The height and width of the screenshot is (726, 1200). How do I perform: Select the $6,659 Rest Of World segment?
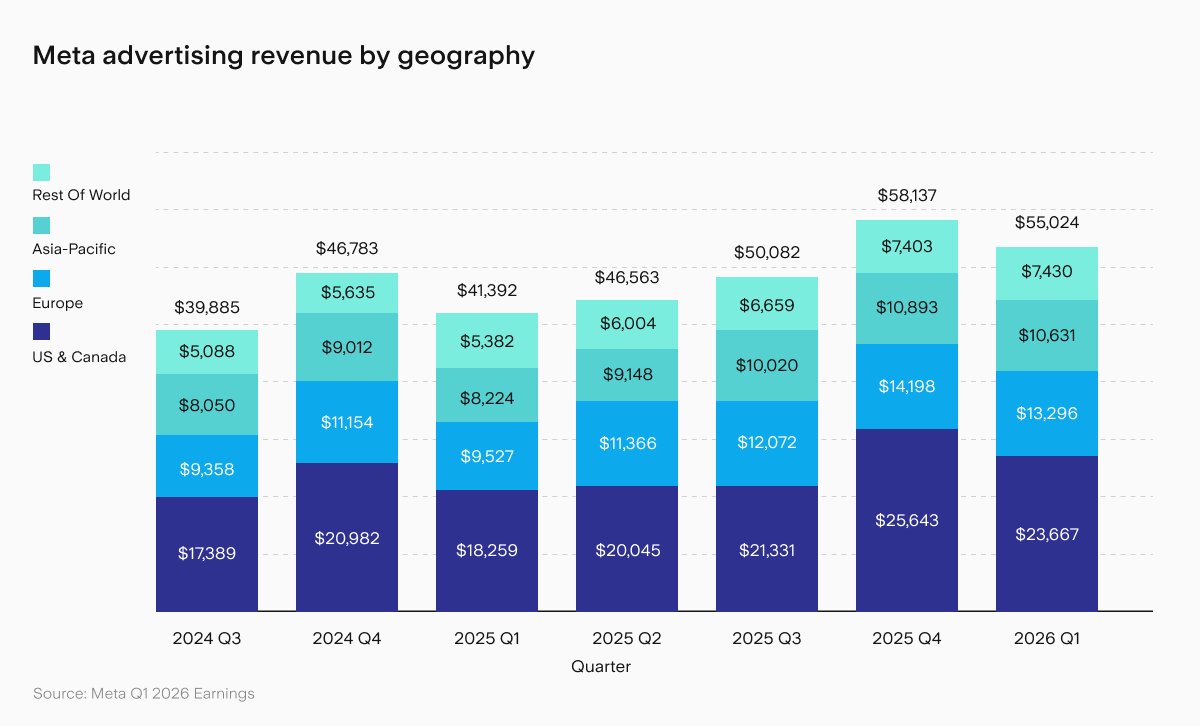767,303
